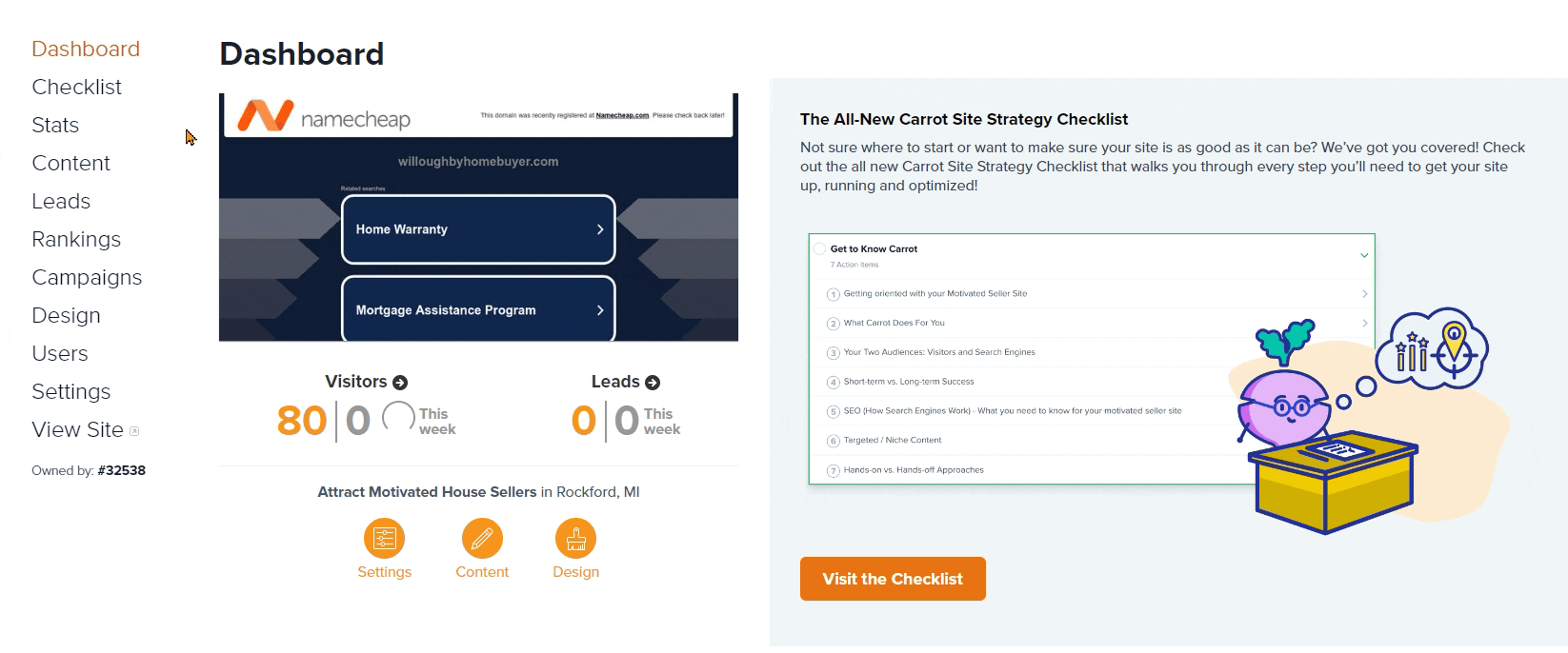Click the website preview thumbnail

click(478, 217)
